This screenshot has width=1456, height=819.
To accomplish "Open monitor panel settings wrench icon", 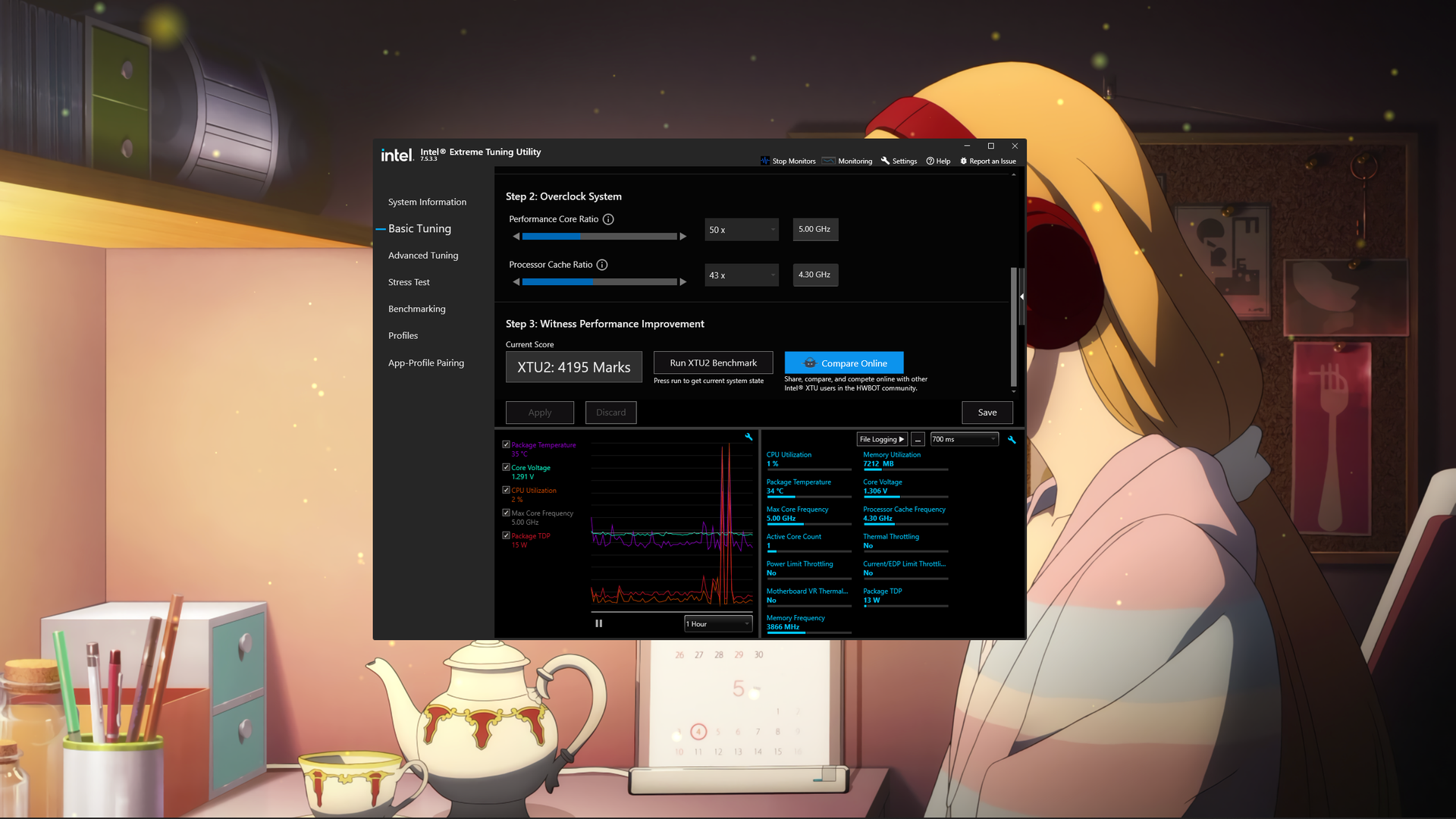I will coord(1012,440).
